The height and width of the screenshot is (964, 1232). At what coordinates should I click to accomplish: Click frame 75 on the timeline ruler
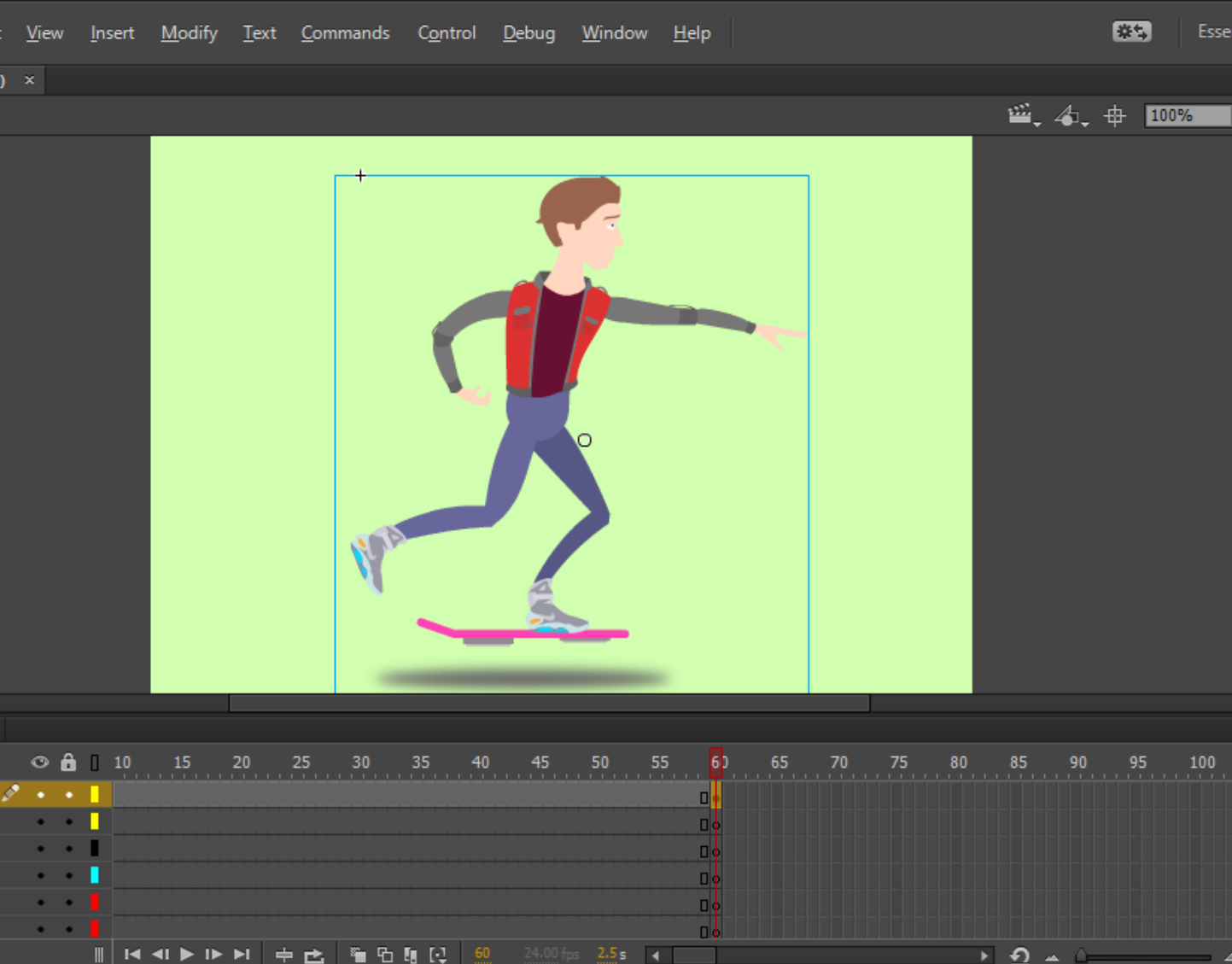pyautogui.click(x=898, y=762)
